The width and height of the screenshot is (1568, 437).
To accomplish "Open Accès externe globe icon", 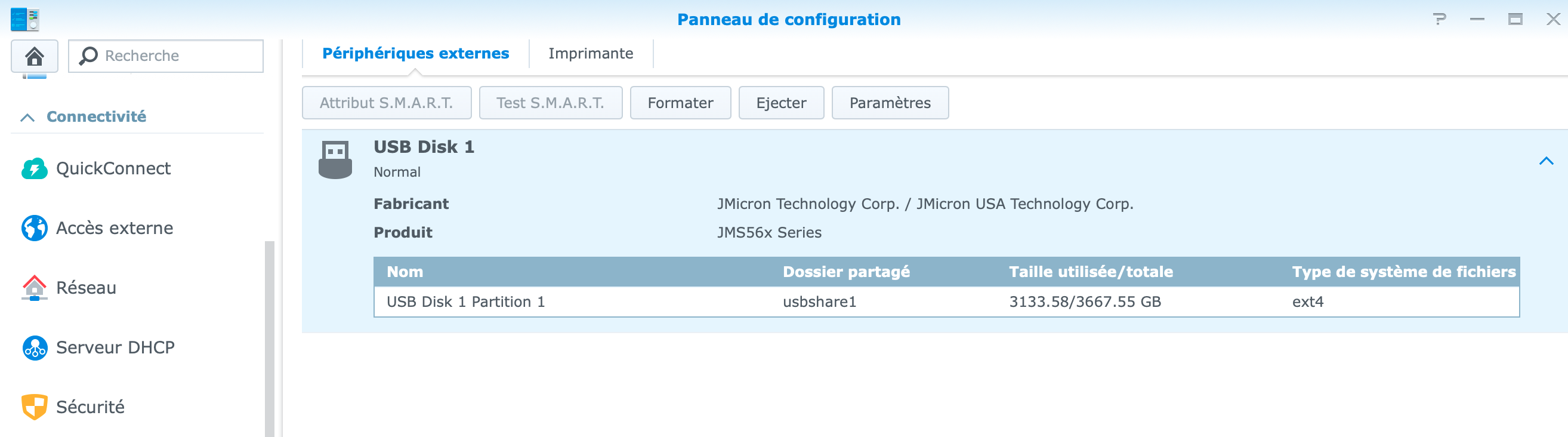I will [x=34, y=228].
